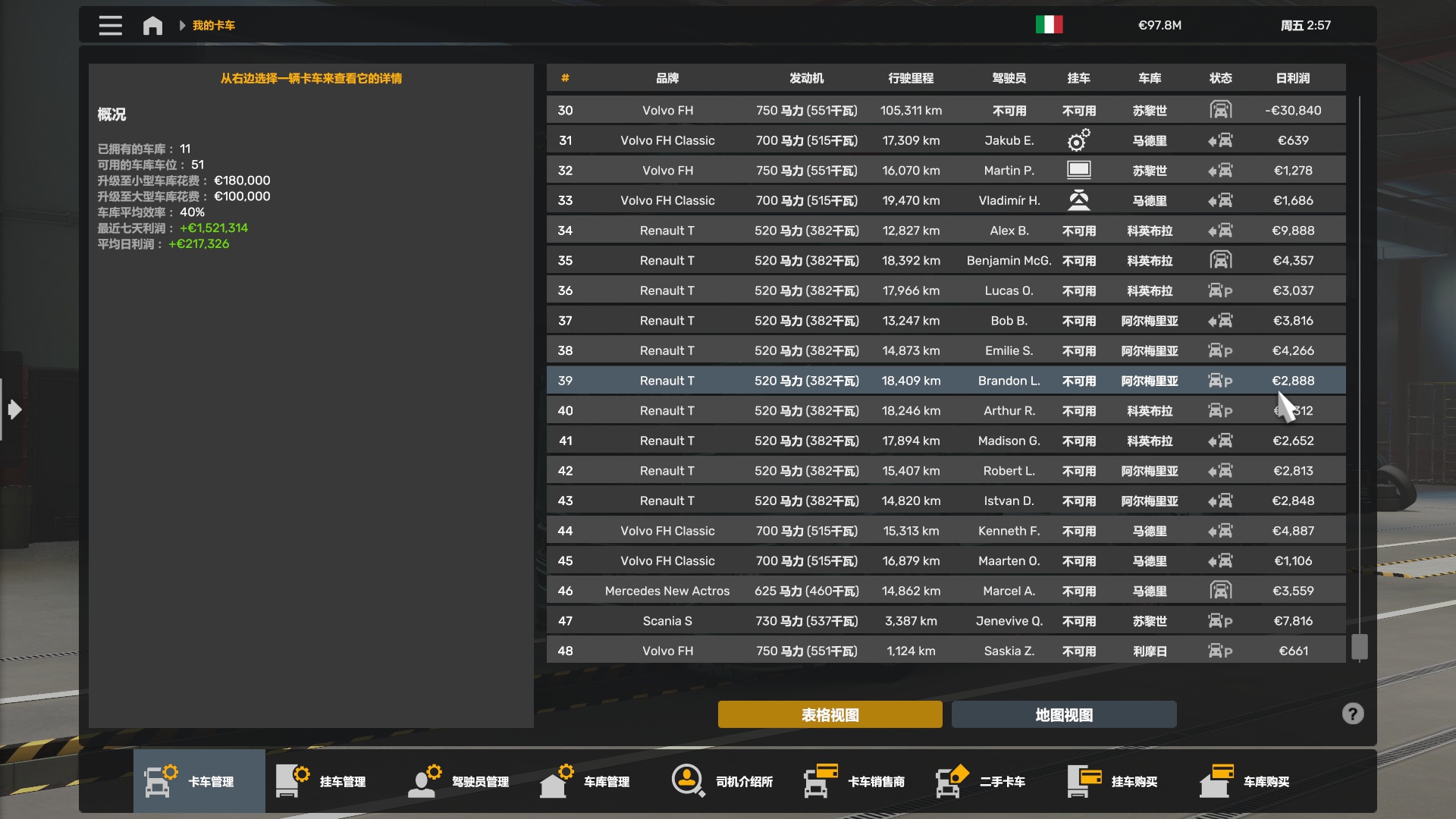
Task: Open the help question mark button
Action: (1352, 714)
